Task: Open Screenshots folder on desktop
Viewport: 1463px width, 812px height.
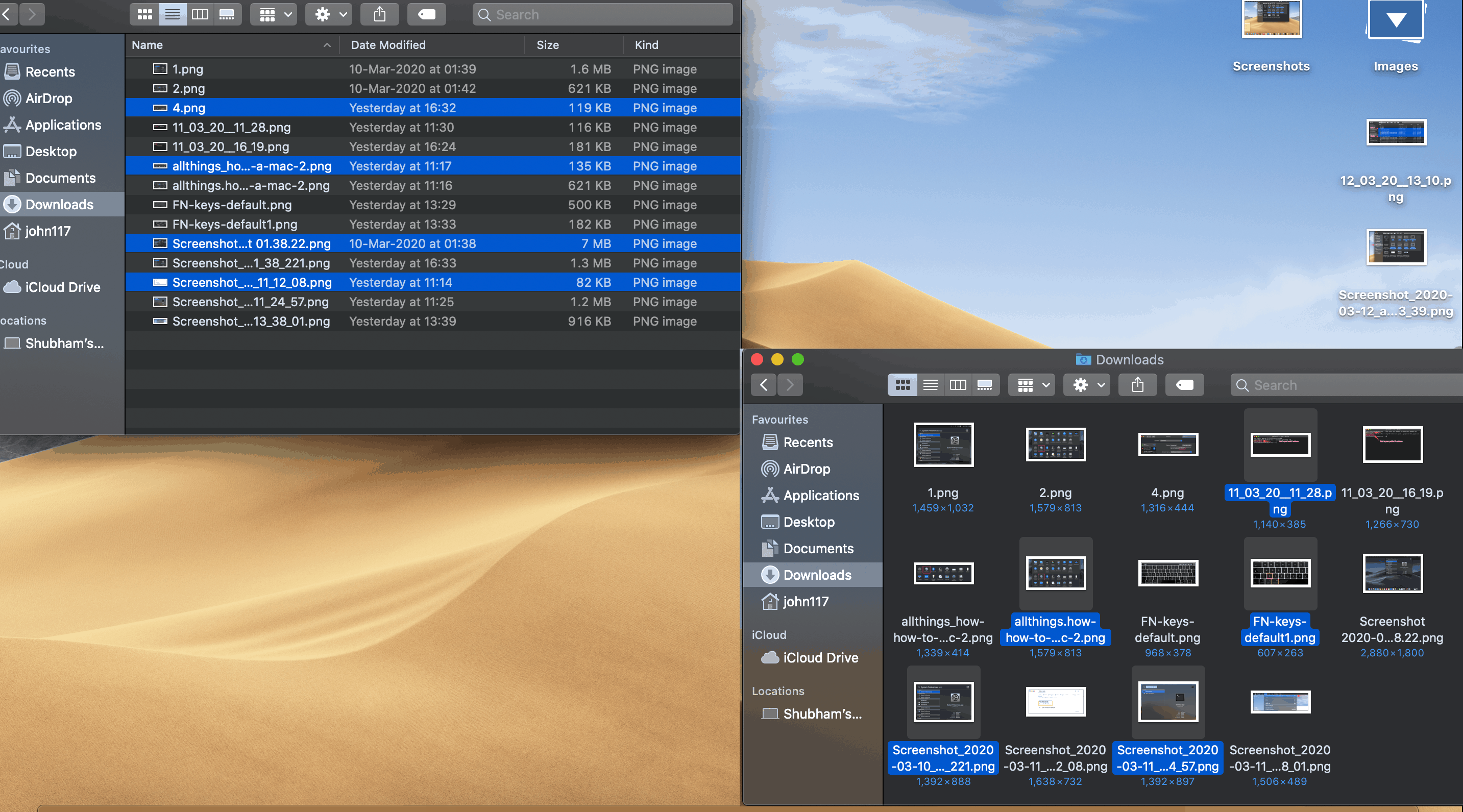Action: 1271,20
